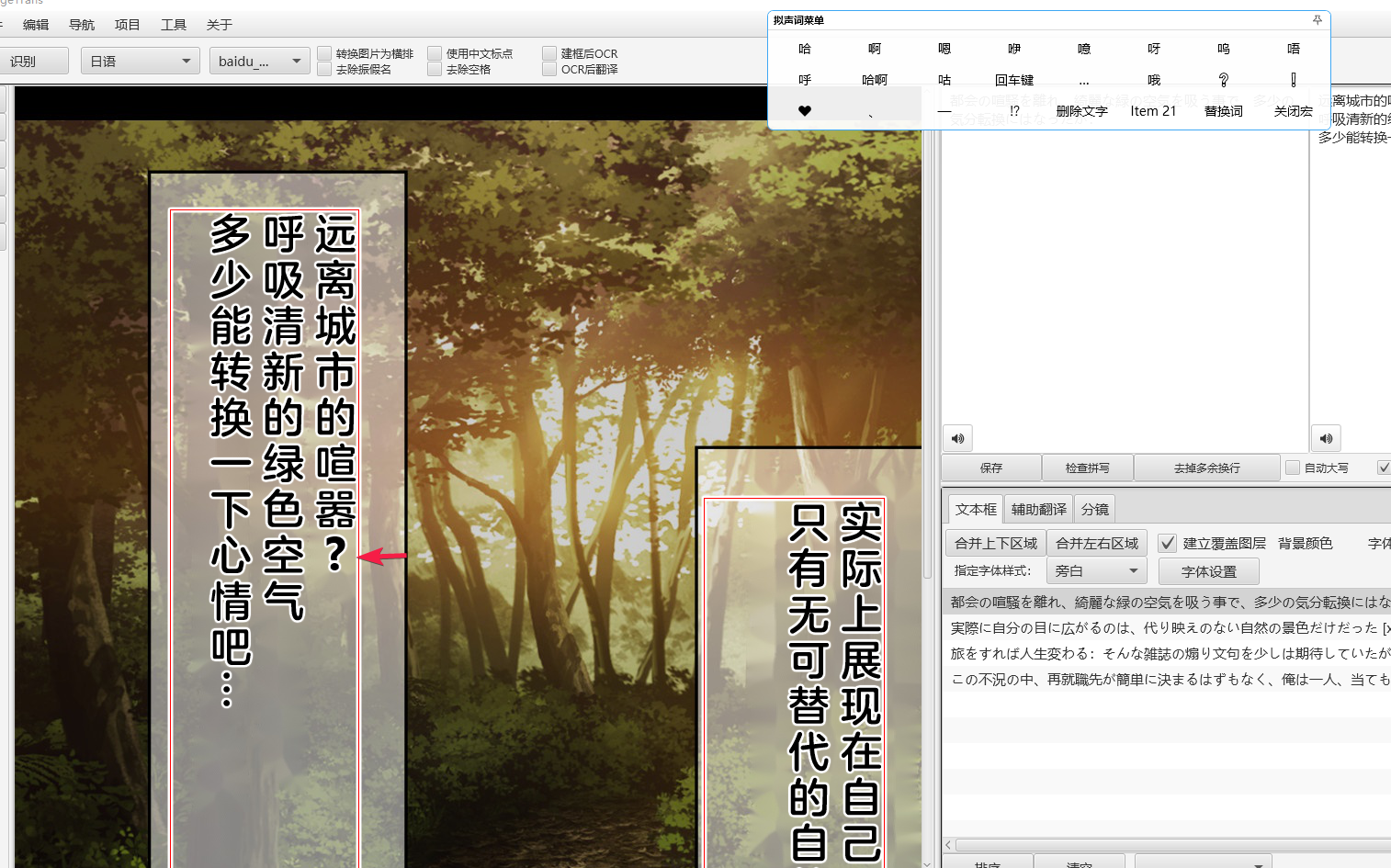Click the horizontal scrollbar under the text list
Viewport: 1391px width, 868px height.
(1171, 844)
